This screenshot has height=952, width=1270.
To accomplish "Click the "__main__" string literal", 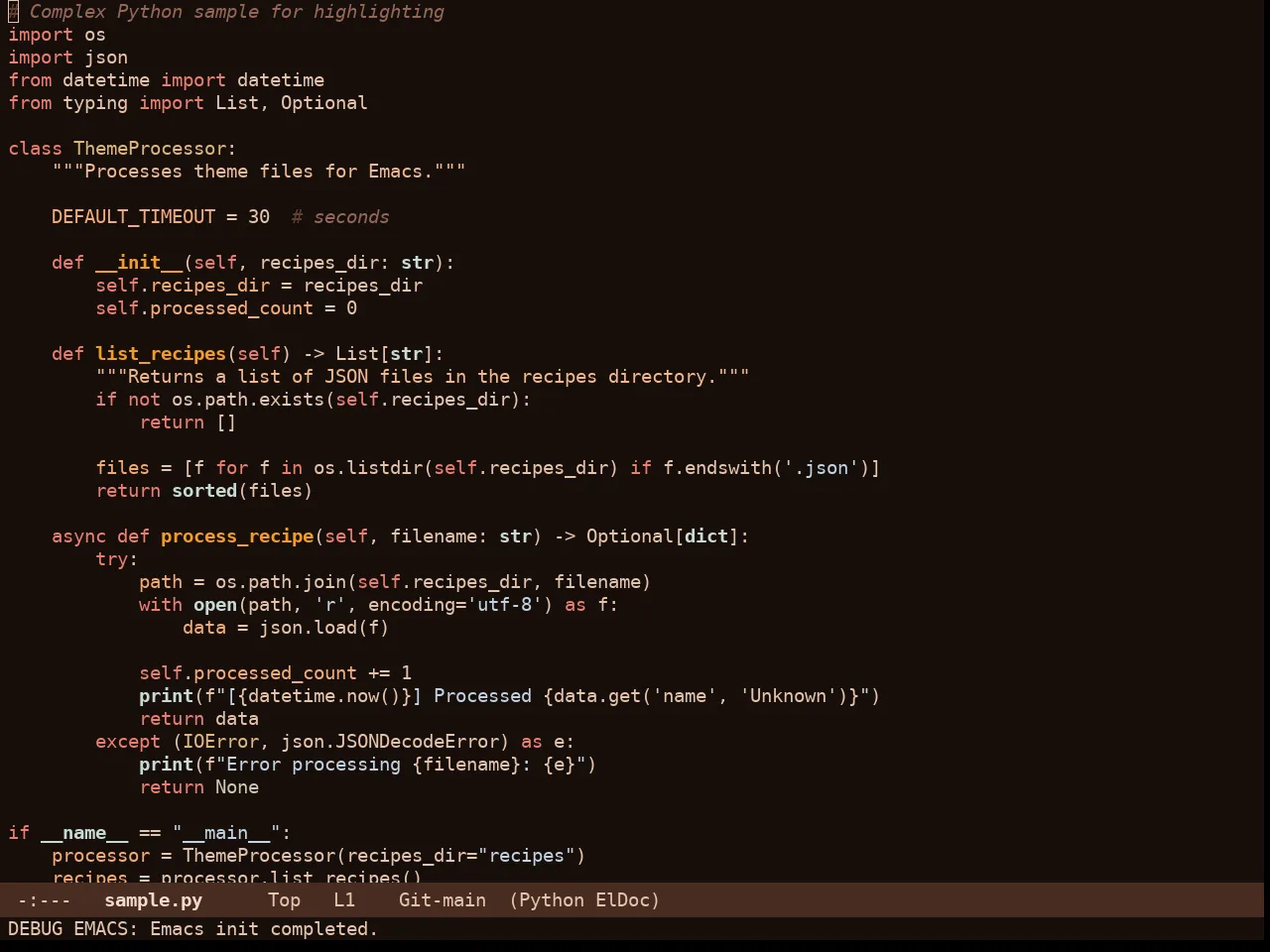I will 226,833.
